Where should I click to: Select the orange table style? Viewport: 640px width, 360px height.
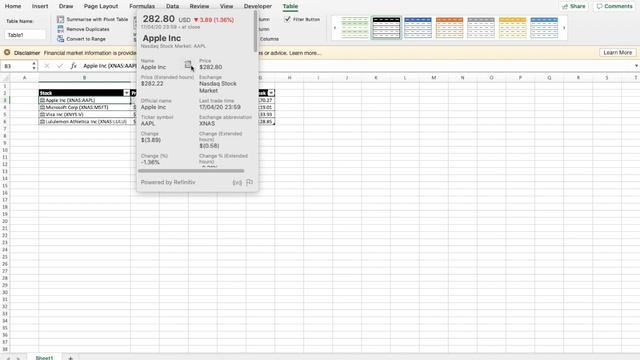(x=449, y=28)
